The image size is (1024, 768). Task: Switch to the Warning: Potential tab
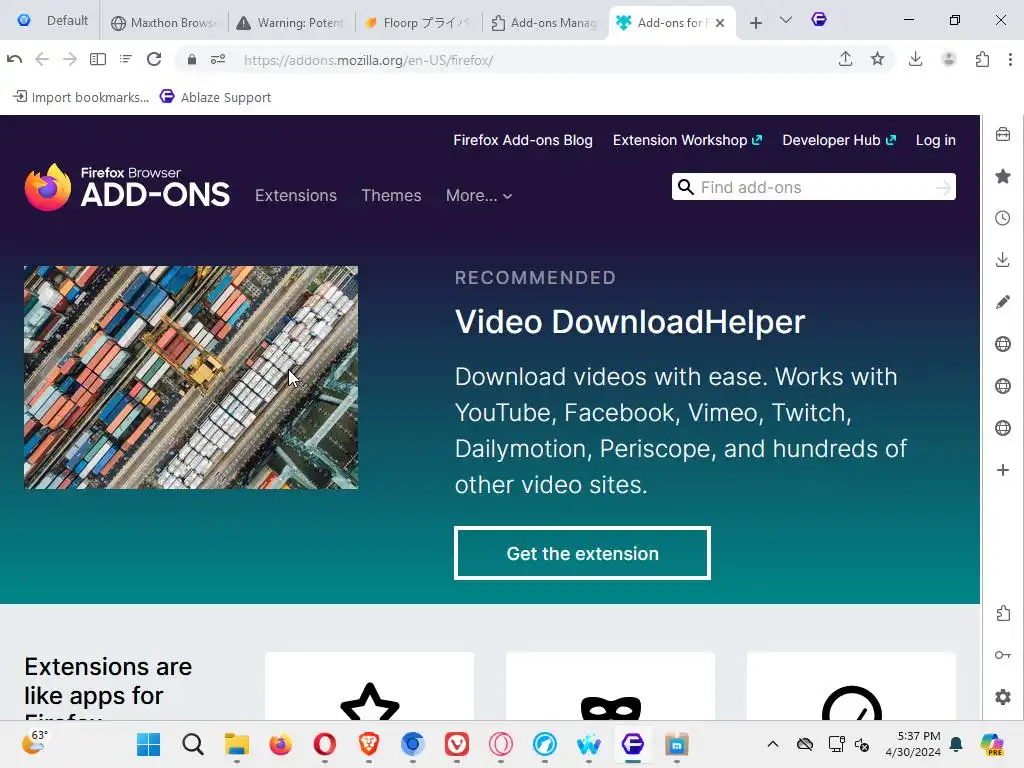click(x=291, y=23)
